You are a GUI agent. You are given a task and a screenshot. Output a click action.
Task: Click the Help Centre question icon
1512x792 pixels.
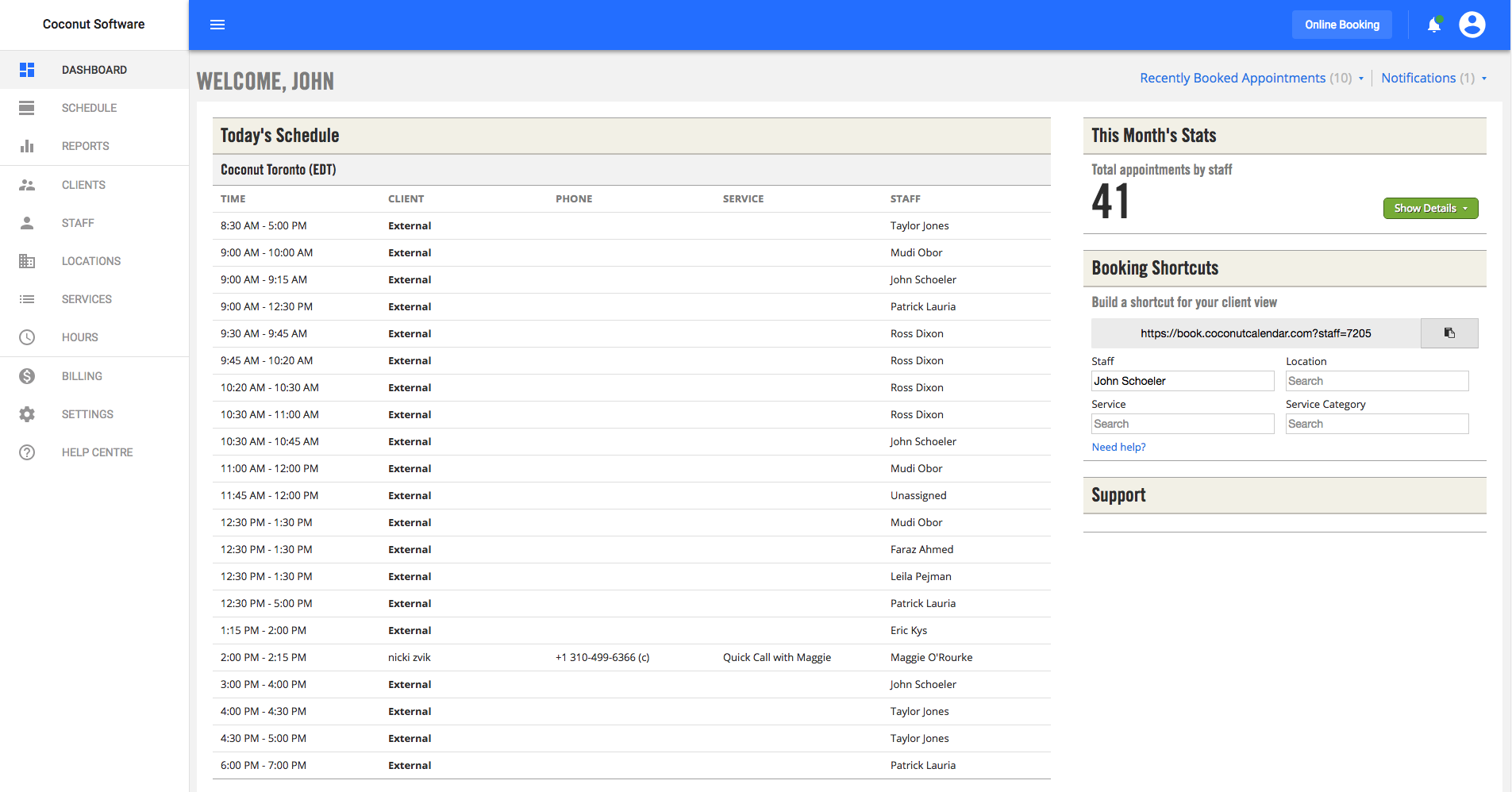point(27,452)
